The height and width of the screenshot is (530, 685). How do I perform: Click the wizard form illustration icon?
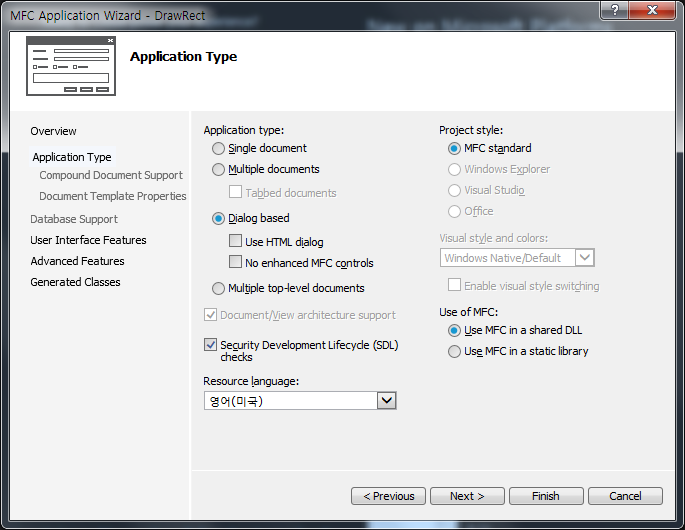(71, 66)
